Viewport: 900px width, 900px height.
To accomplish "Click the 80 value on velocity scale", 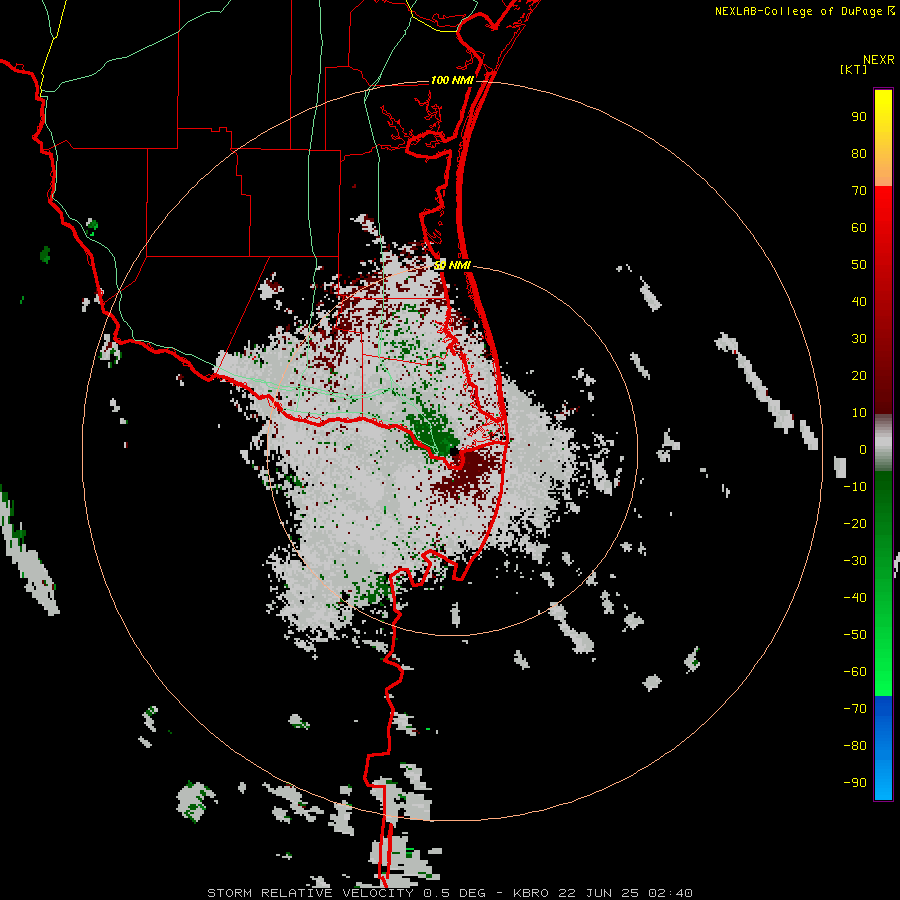I will [859, 154].
